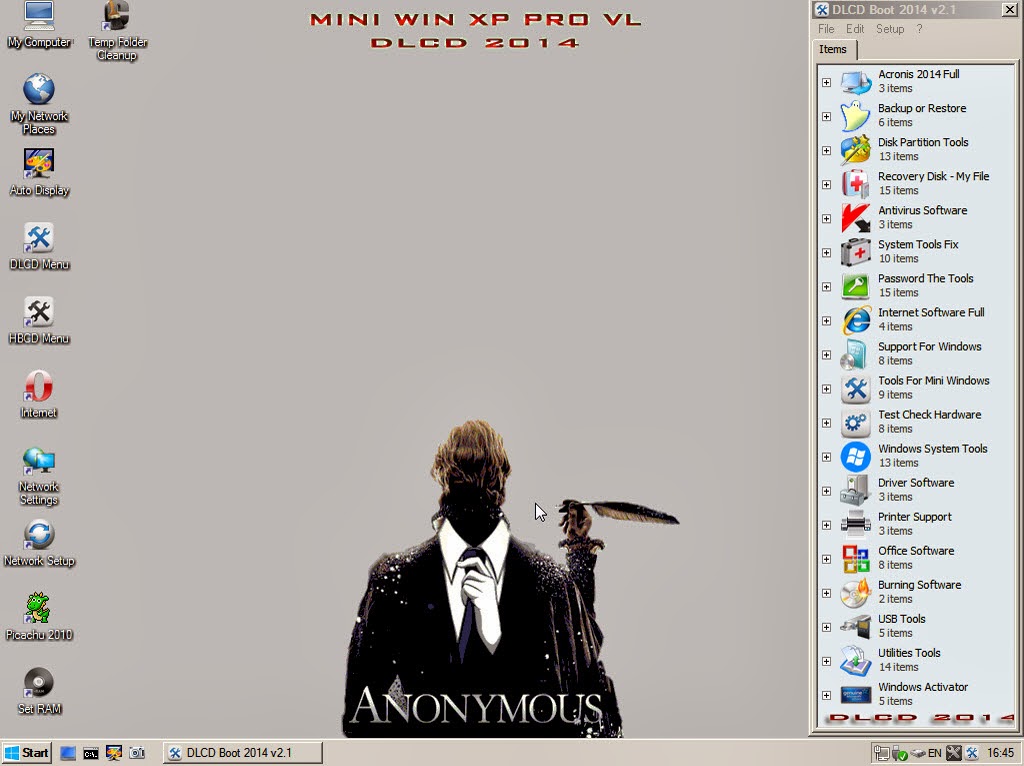Expand the Test Check Hardware group
Screen dimensions: 1024x766
[826, 423]
